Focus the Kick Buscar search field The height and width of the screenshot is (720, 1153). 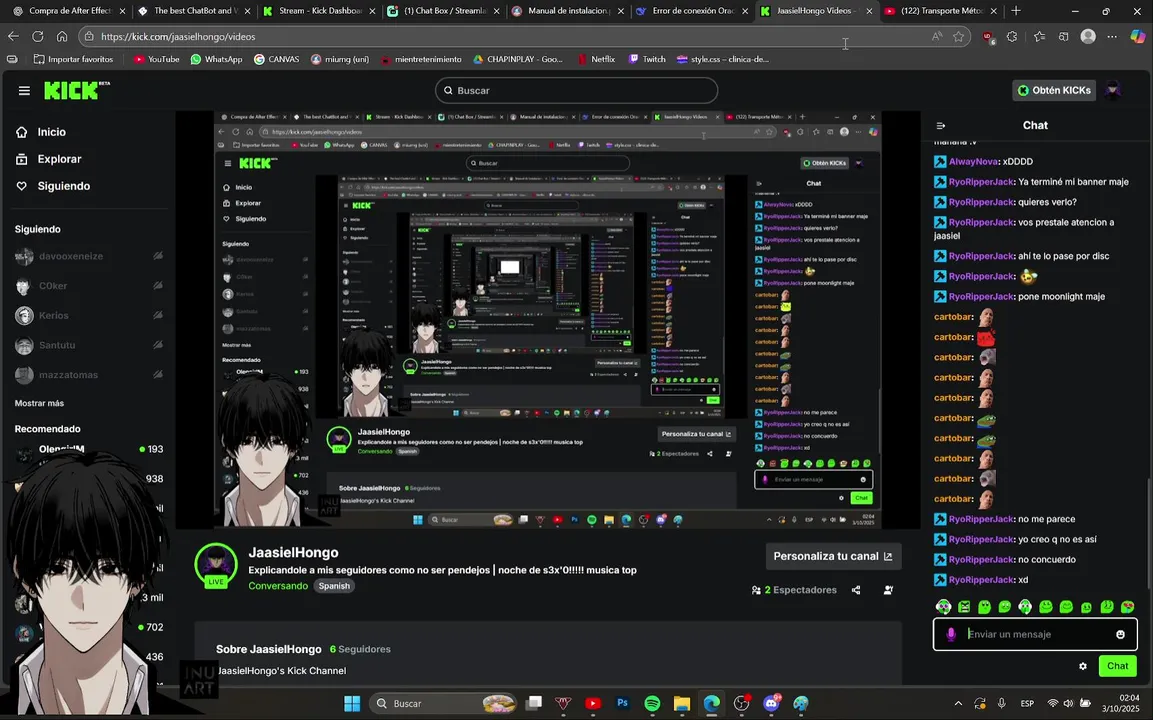pyautogui.click(x=576, y=90)
